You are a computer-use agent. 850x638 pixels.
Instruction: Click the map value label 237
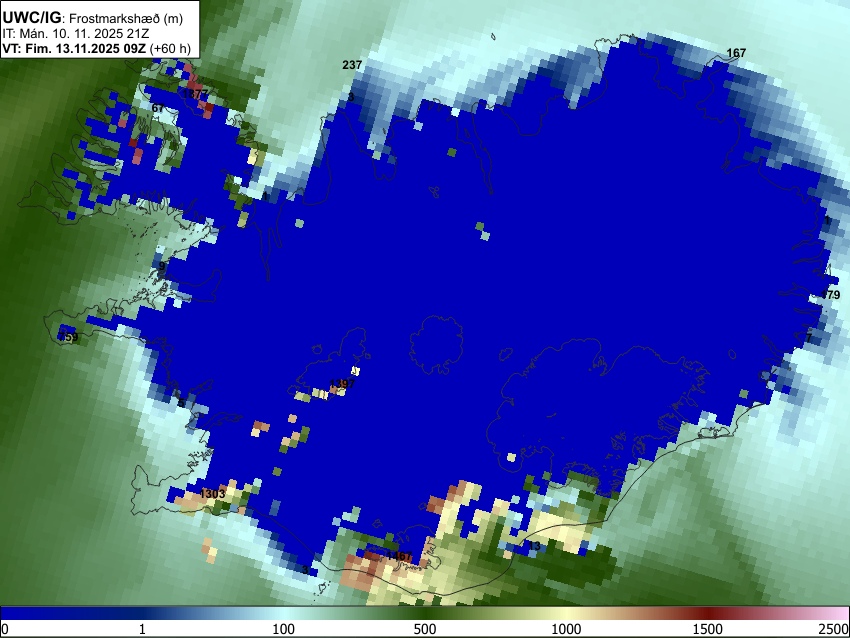pyautogui.click(x=352, y=65)
